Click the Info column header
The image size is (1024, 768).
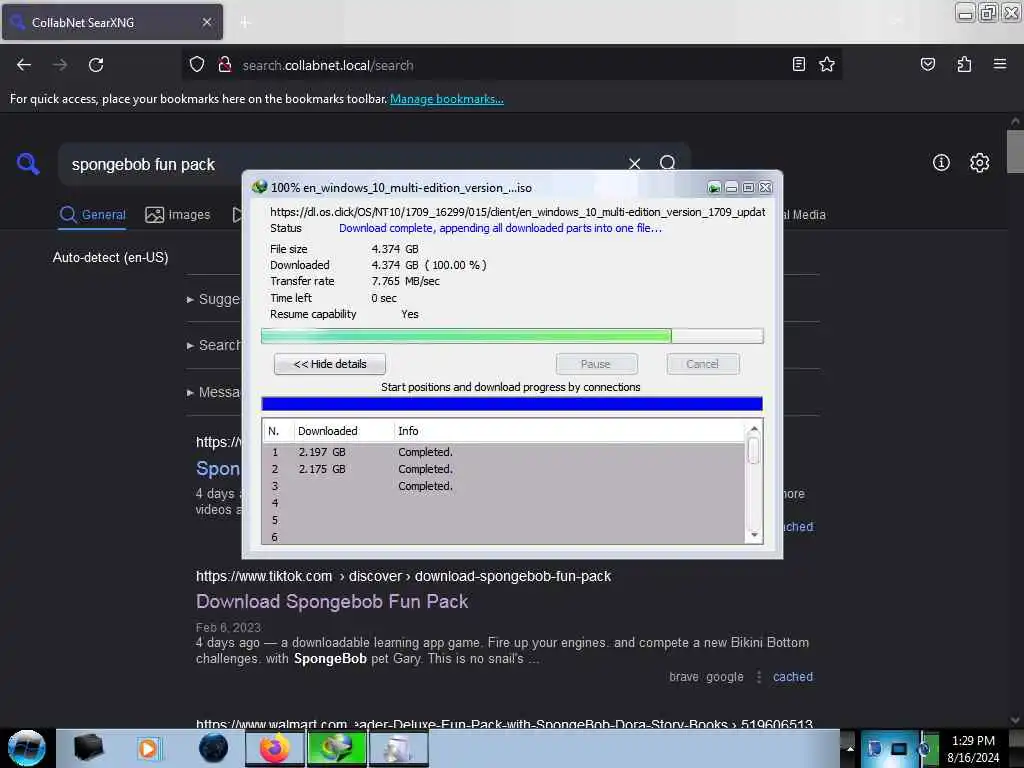tap(568, 431)
